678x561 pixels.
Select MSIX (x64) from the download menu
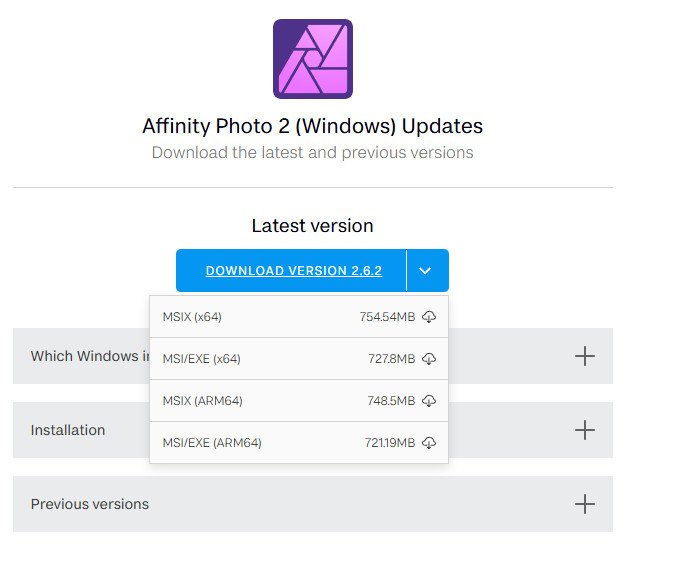click(x=192, y=317)
